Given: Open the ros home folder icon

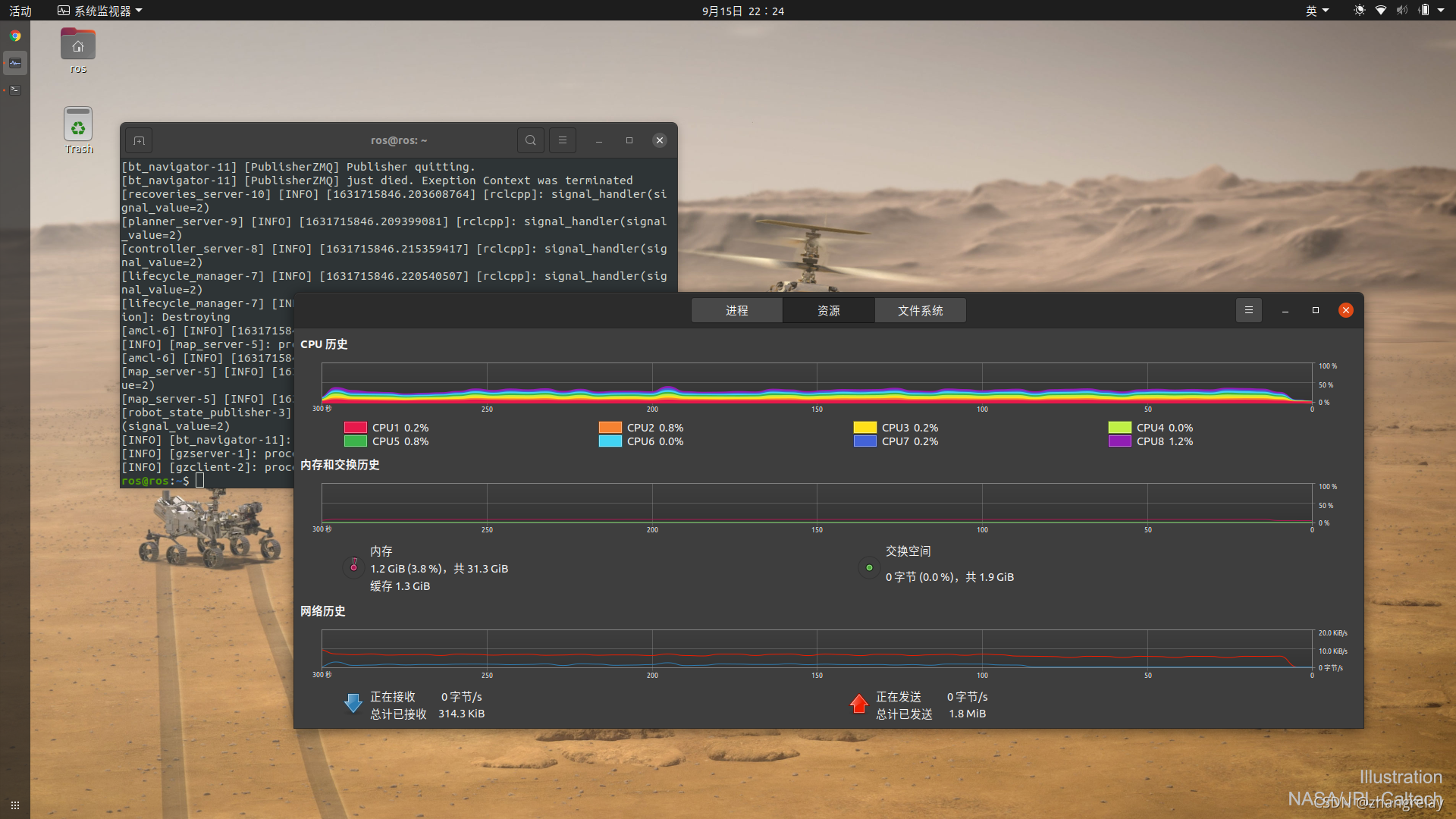Looking at the screenshot, I should (78, 45).
